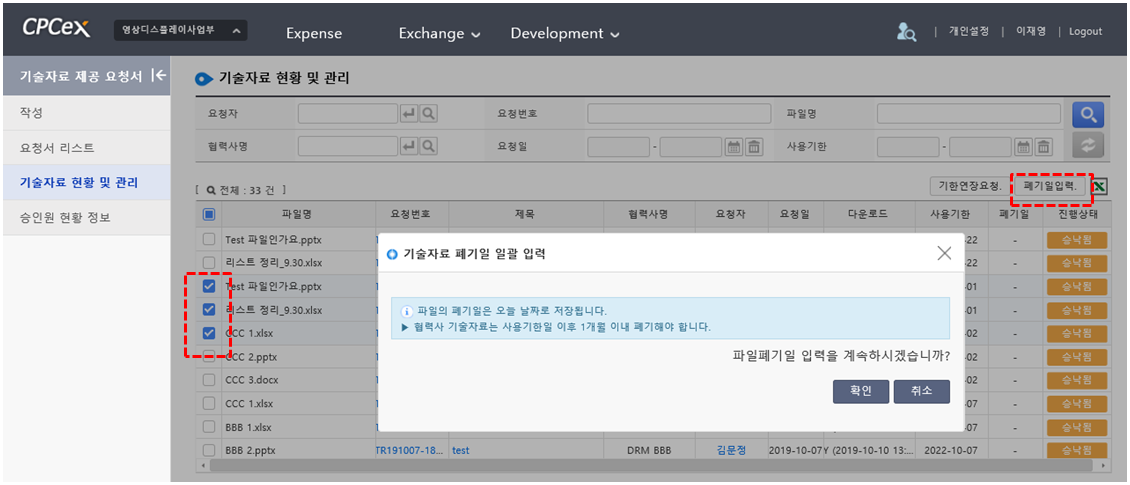Screen dimensions: 1130x485
Task: Click the blue search magnifier button
Action: point(1088,115)
